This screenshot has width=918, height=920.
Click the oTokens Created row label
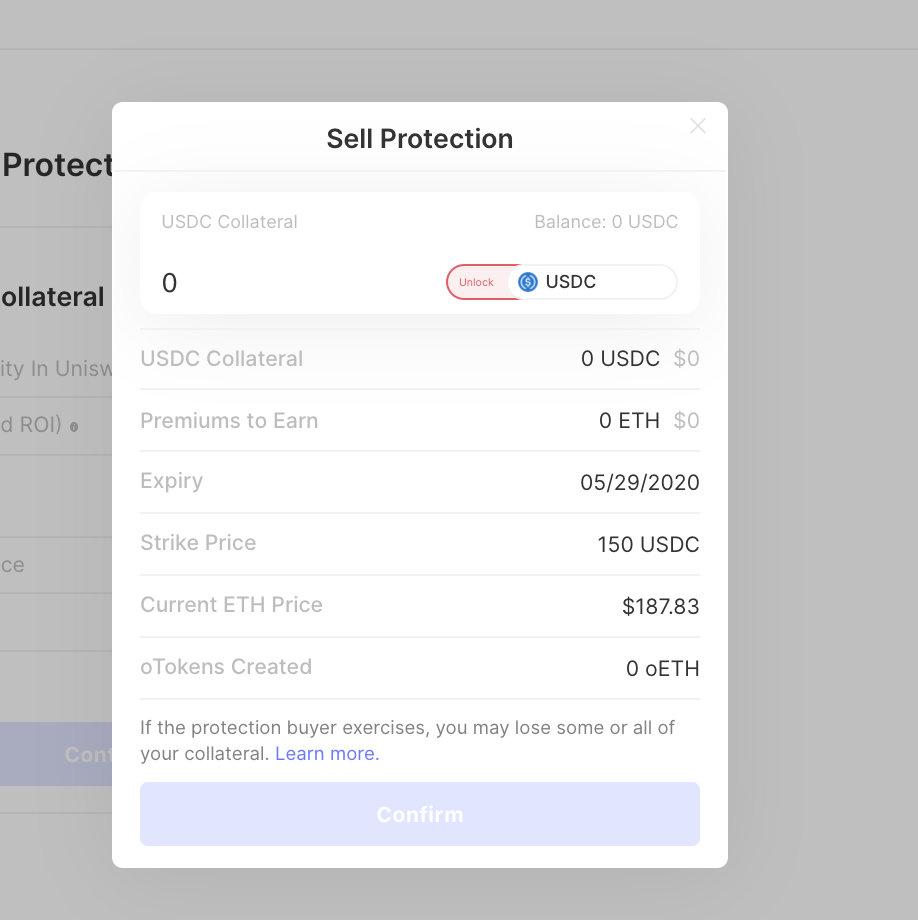tap(226, 667)
